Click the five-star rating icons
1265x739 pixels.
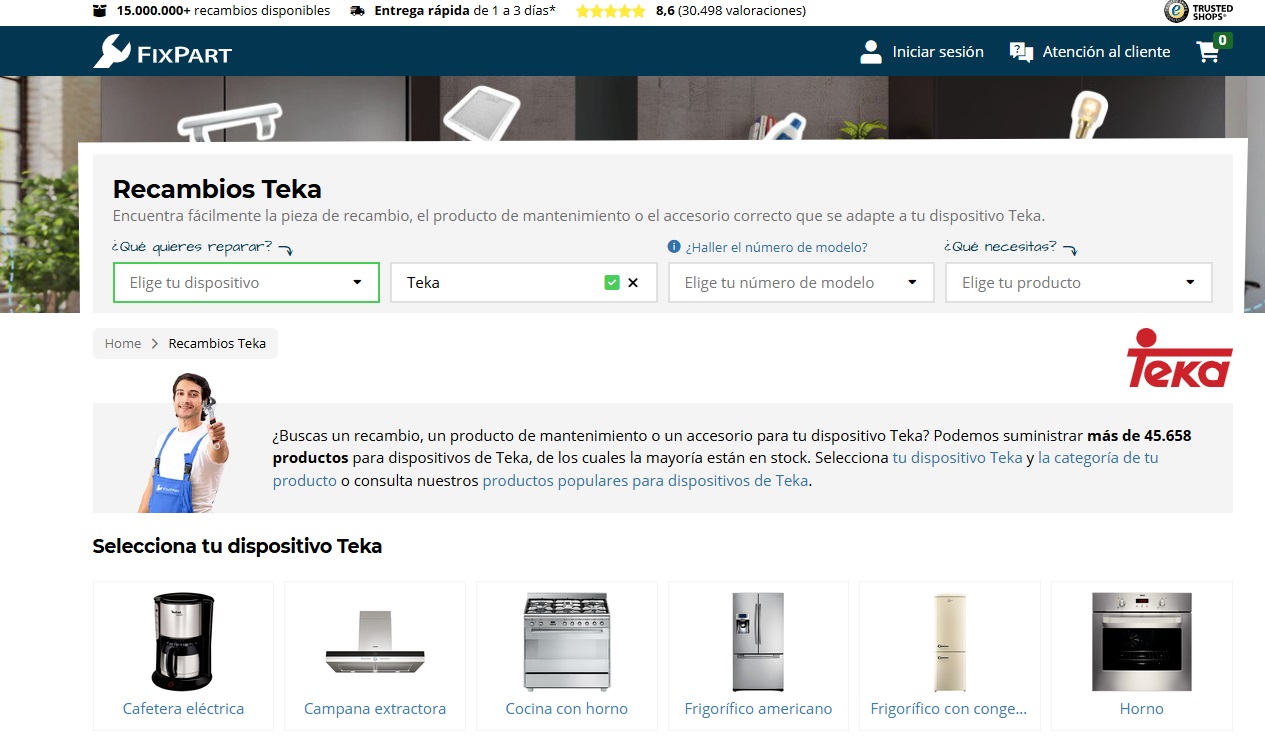pos(610,11)
